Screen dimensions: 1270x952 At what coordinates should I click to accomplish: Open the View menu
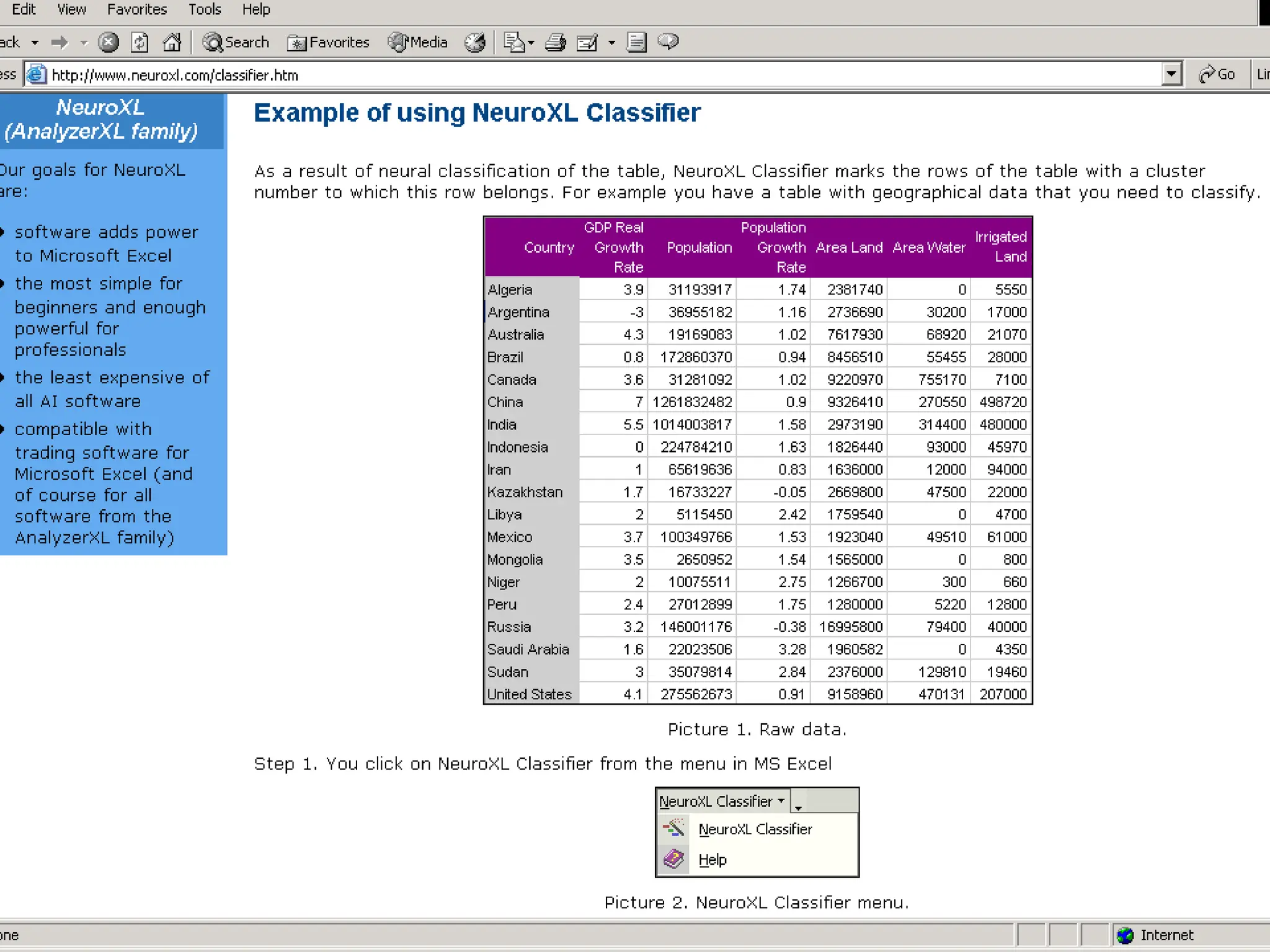click(72, 9)
